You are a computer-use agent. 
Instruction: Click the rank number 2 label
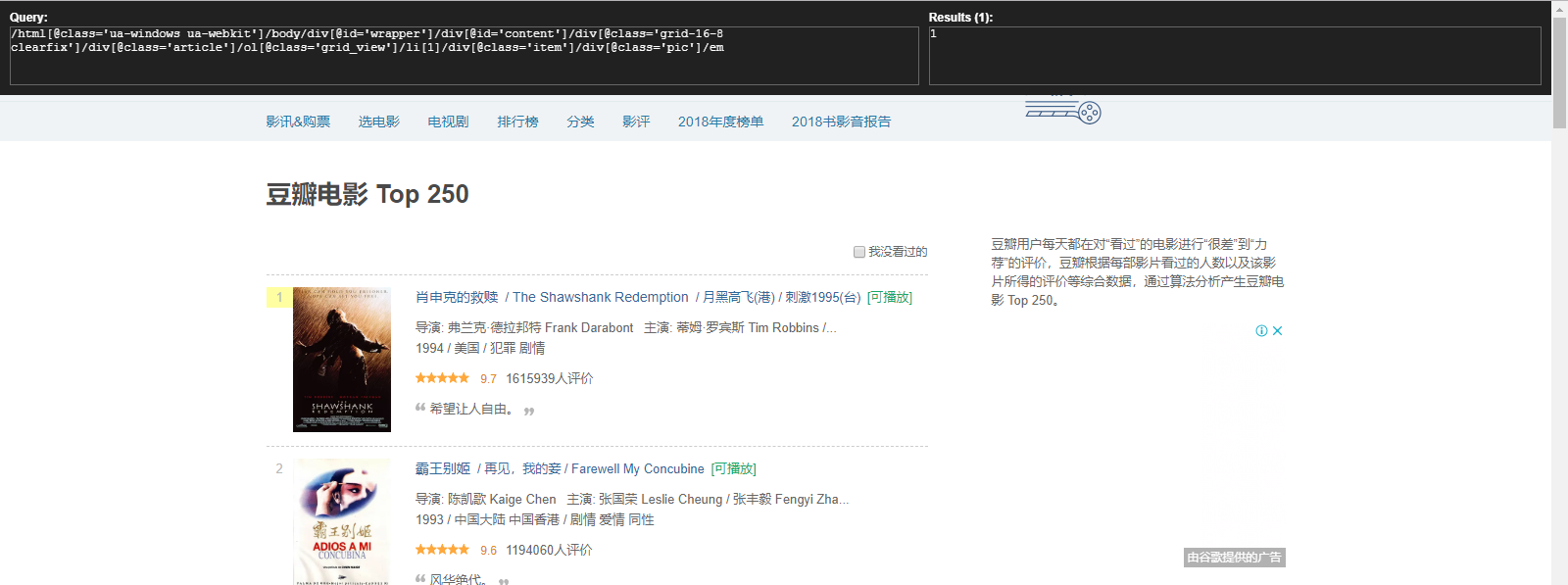279,468
